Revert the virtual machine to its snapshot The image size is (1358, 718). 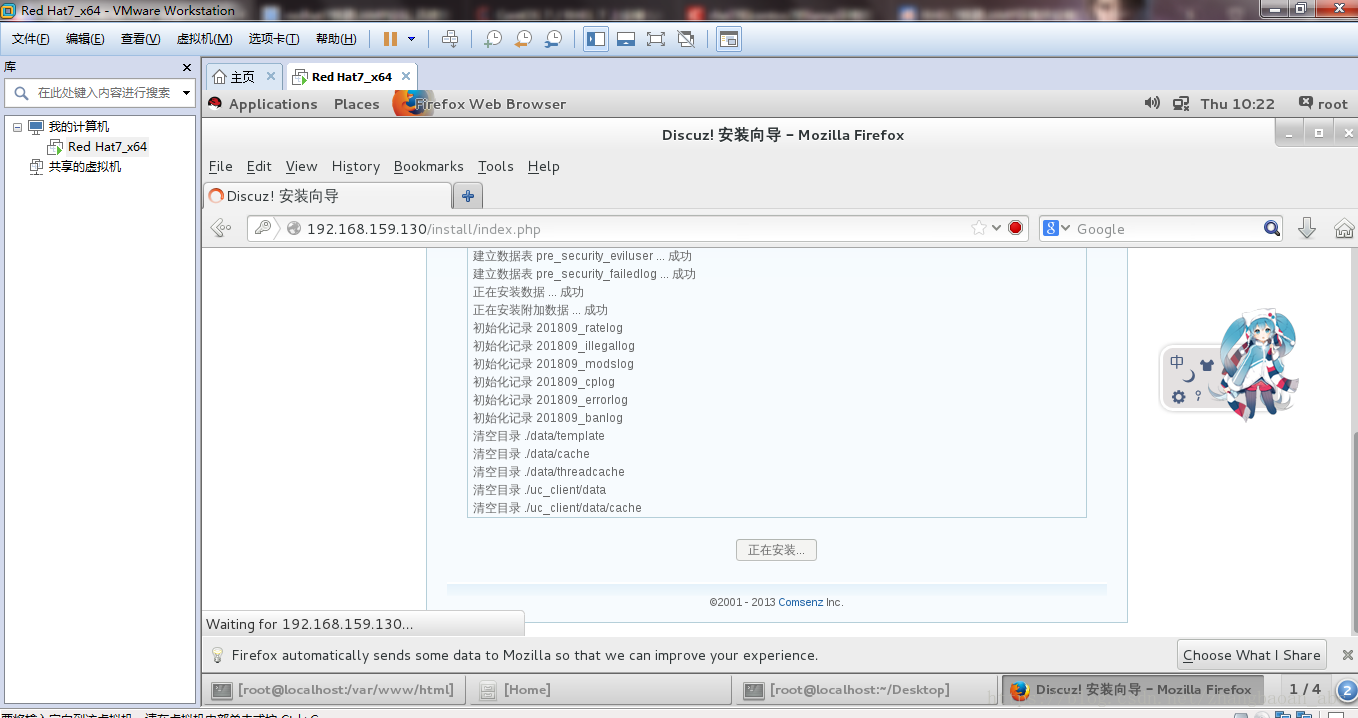pyautogui.click(x=523, y=39)
